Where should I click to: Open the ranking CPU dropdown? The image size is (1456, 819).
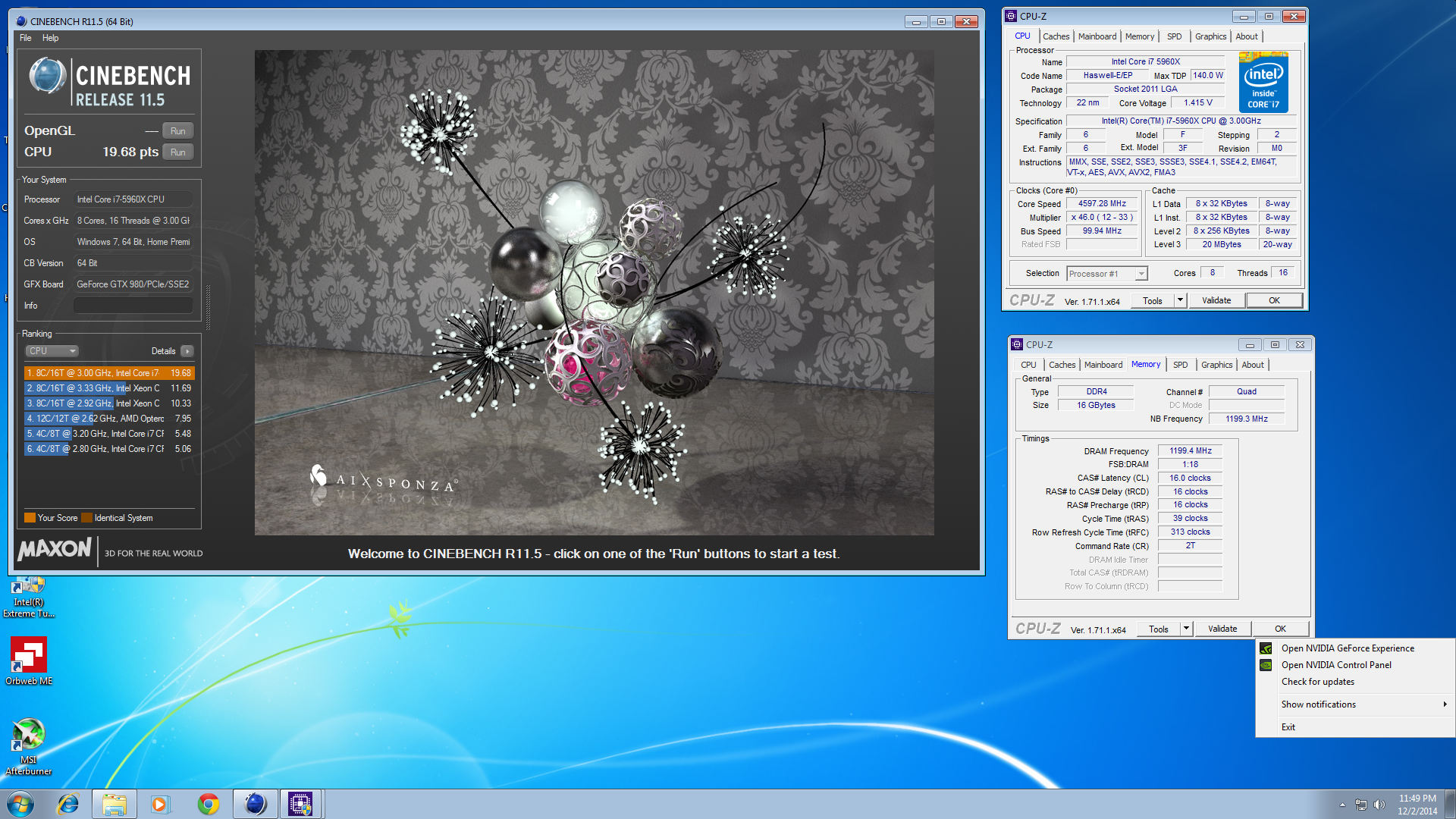52,351
